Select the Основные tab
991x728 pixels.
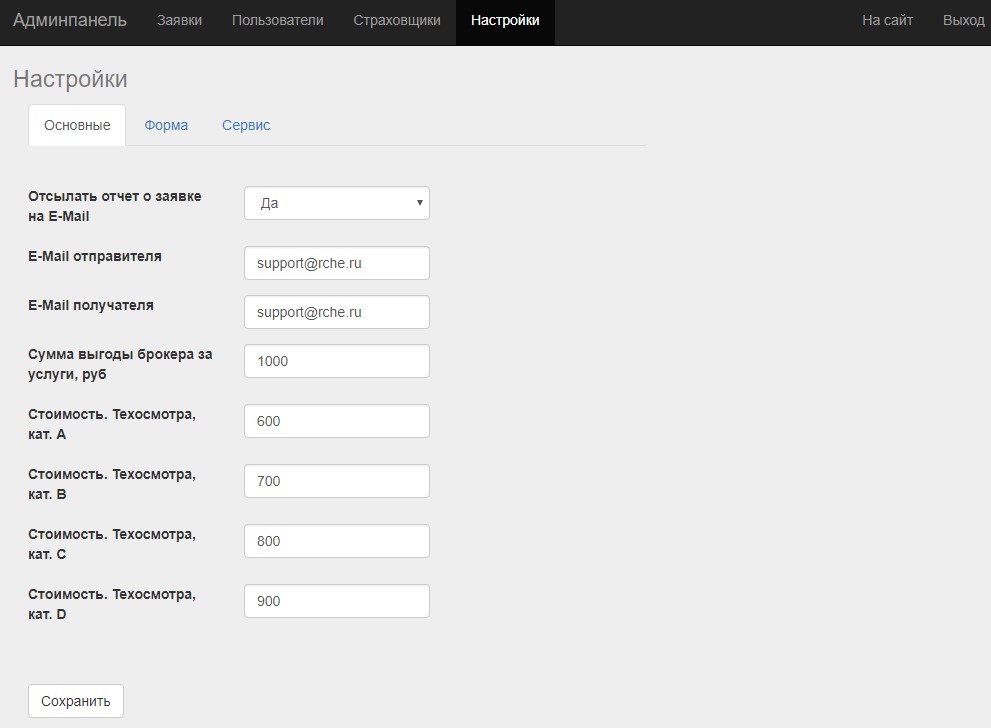[77, 125]
